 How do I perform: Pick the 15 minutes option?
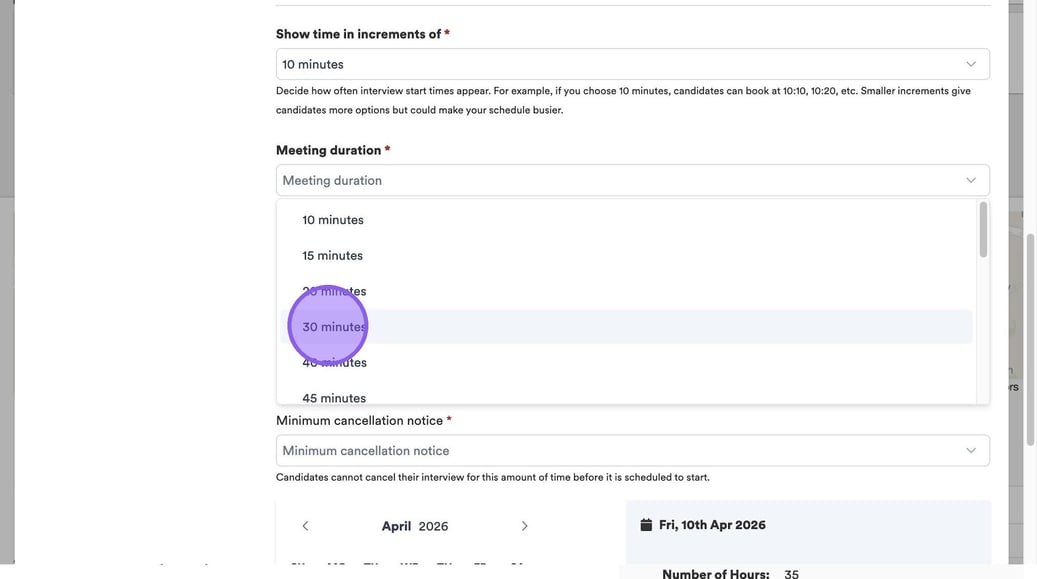point(332,256)
